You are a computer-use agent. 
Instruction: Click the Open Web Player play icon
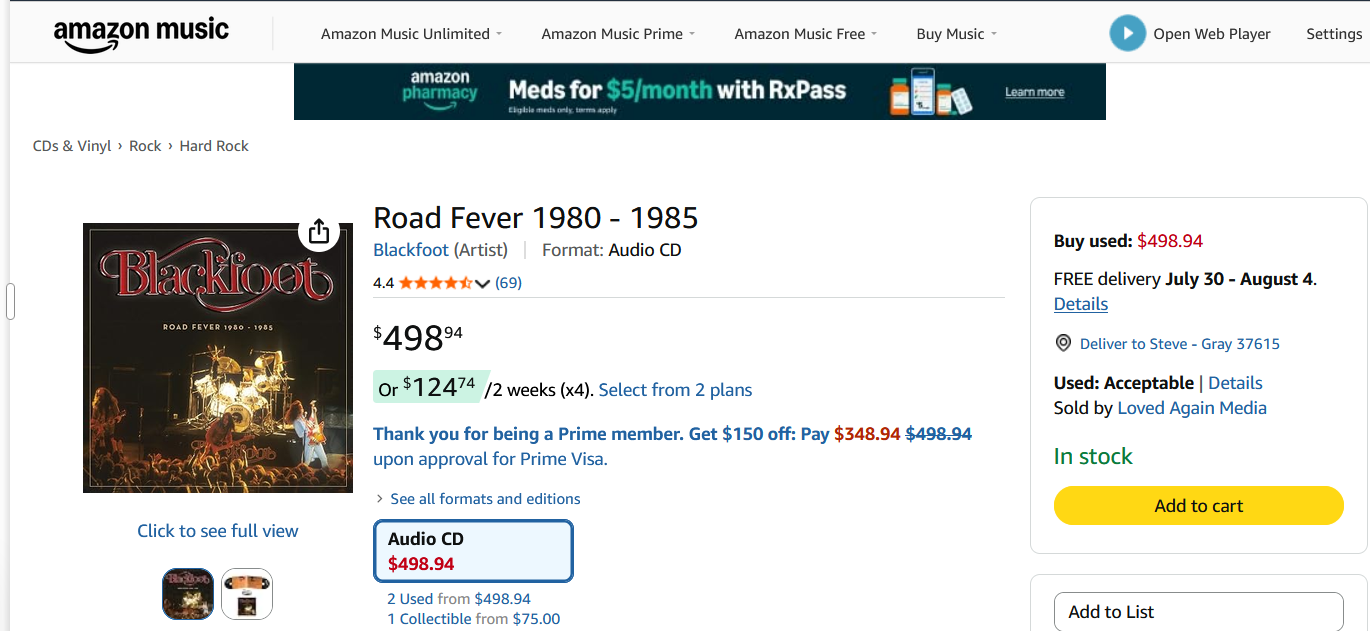[x=1127, y=33]
